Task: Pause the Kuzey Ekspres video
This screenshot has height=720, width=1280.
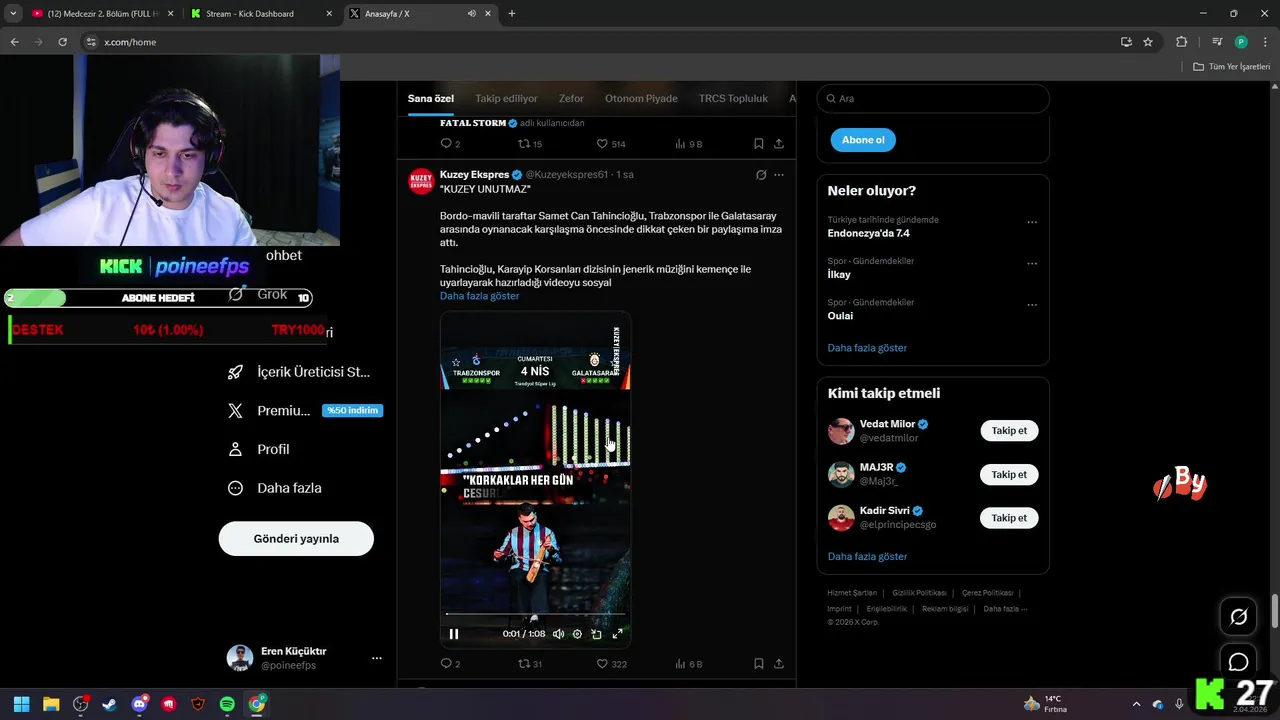Action: point(454,634)
